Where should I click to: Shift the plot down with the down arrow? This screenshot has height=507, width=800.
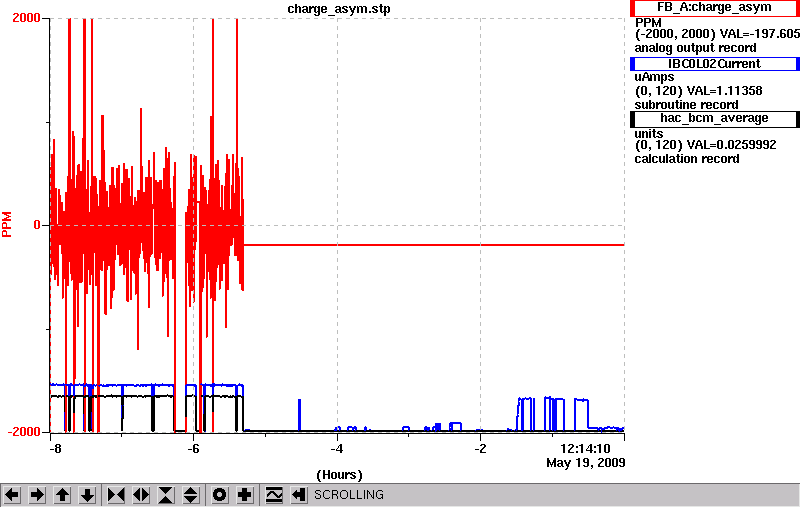(88, 495)
